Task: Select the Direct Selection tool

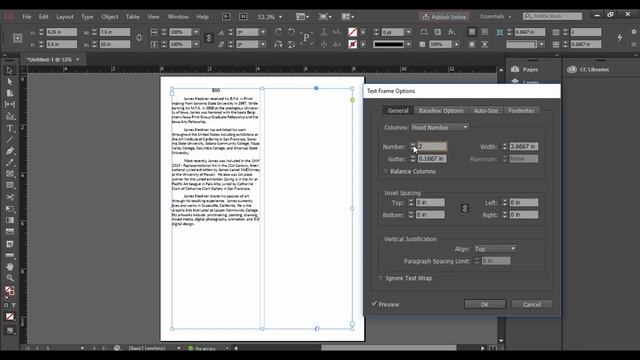Action: pos(9,82)
